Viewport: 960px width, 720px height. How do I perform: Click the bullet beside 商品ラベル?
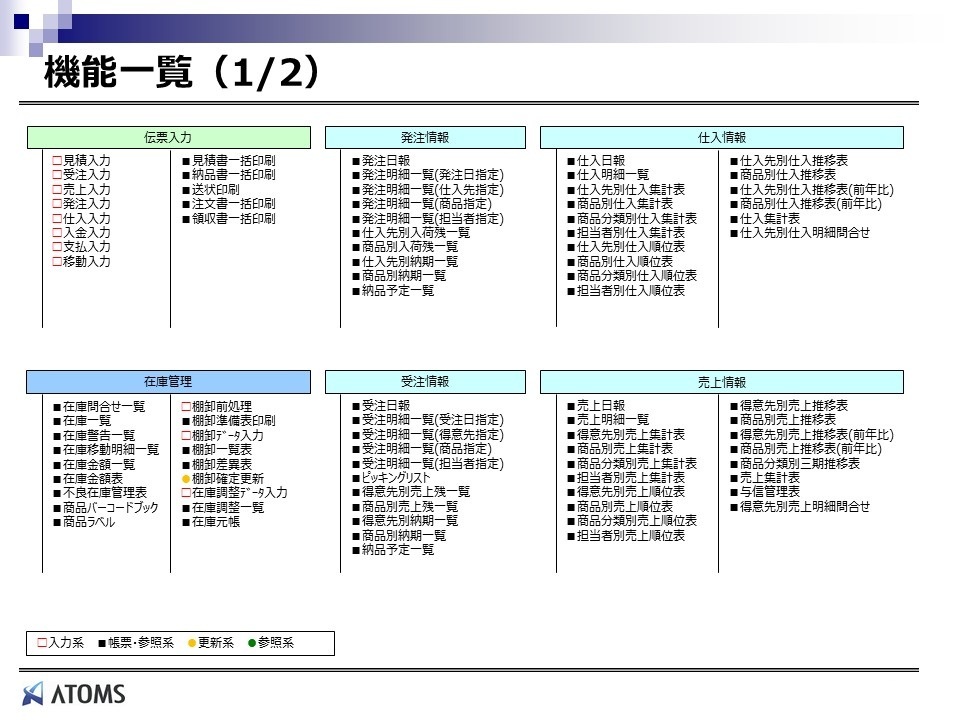[57, 522]
